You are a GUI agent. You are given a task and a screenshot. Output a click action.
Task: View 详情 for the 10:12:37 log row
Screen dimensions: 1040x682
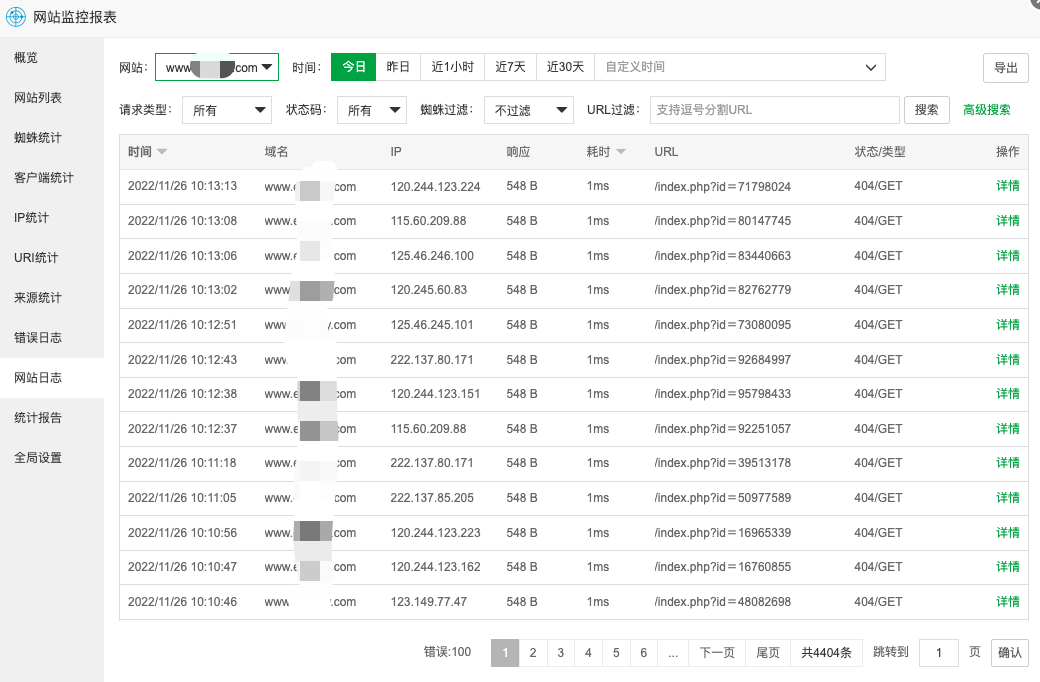tap(1008, 429)
